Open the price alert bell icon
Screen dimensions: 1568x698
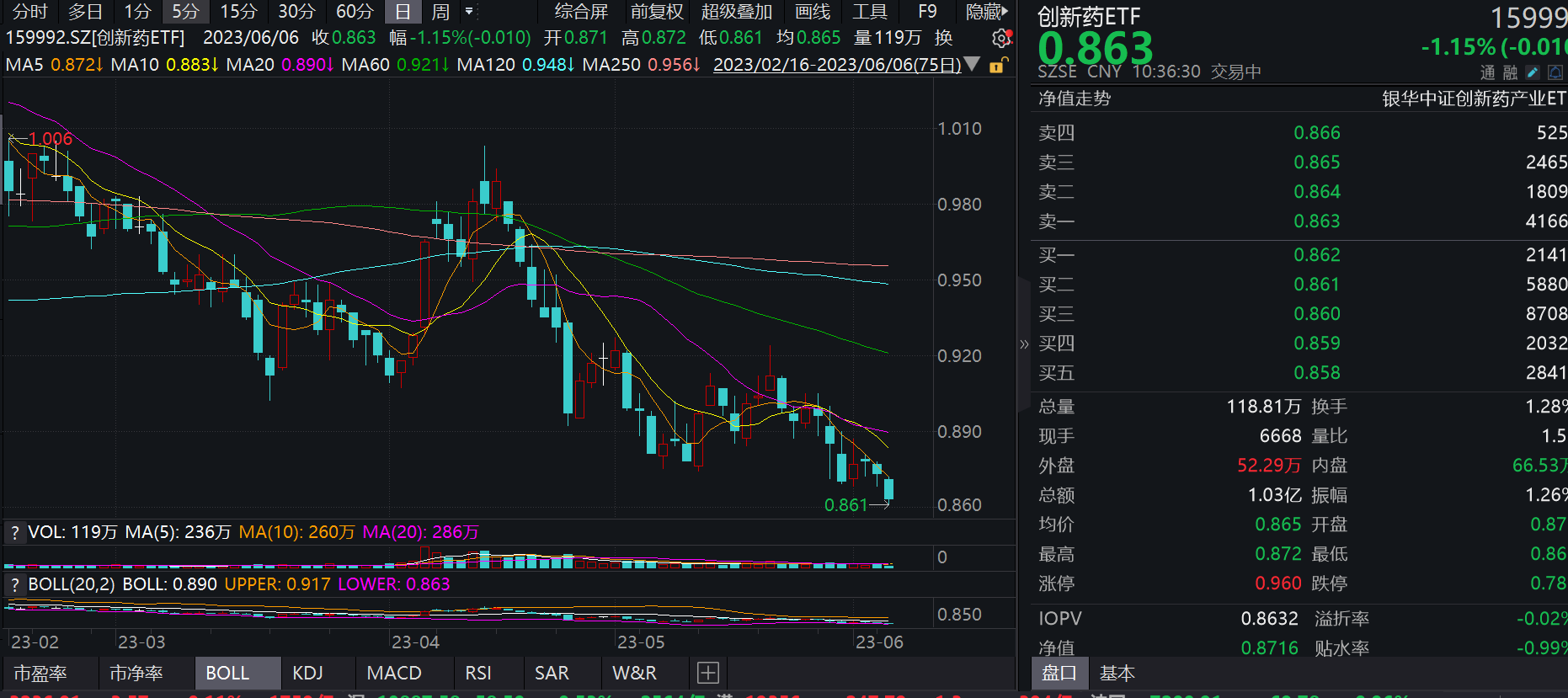tap(1555, 72)
